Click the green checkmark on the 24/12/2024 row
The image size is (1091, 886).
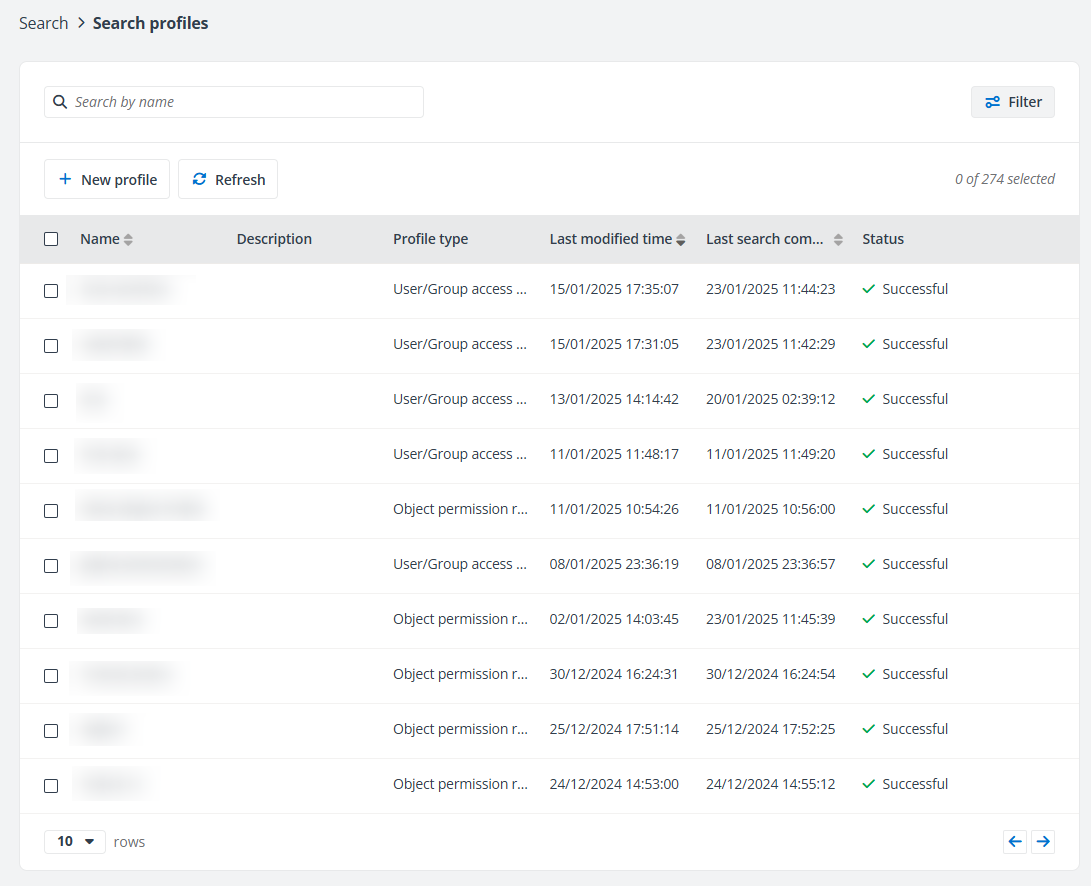click(x=867, y=783)
